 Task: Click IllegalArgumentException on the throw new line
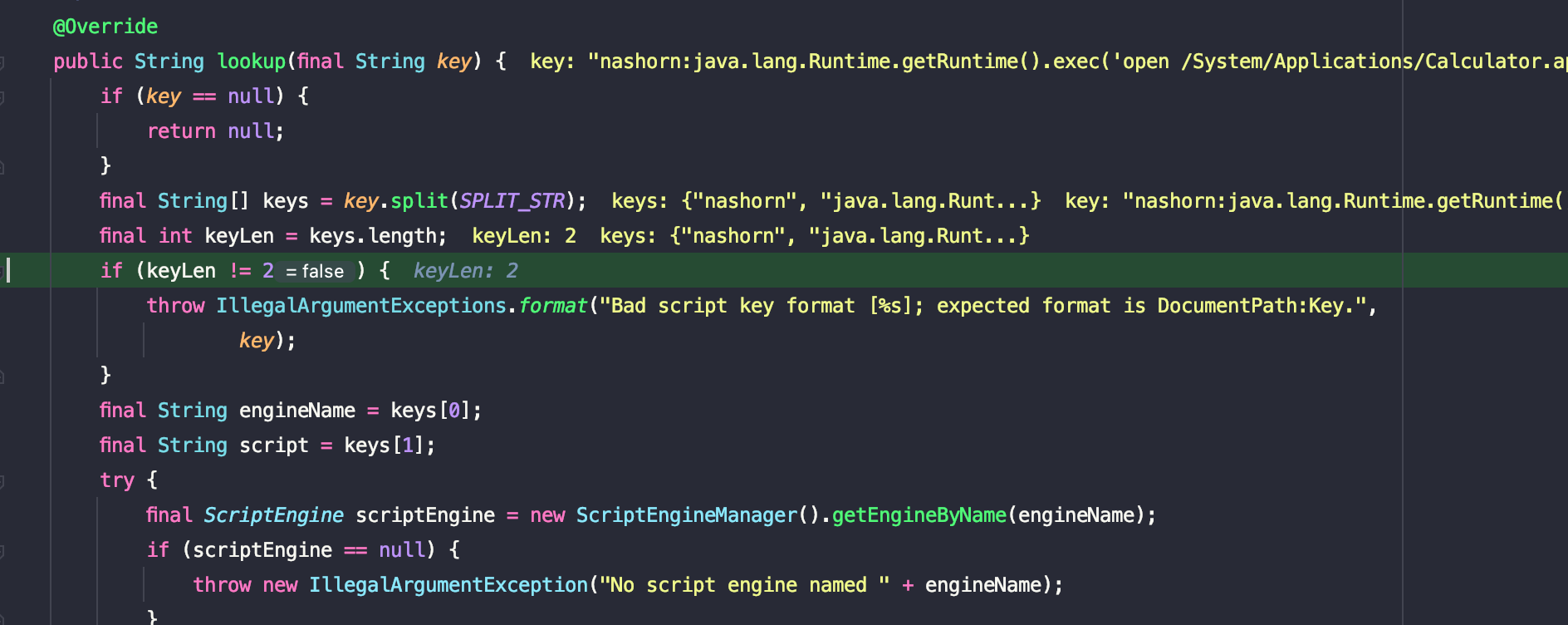coord(448,585)
